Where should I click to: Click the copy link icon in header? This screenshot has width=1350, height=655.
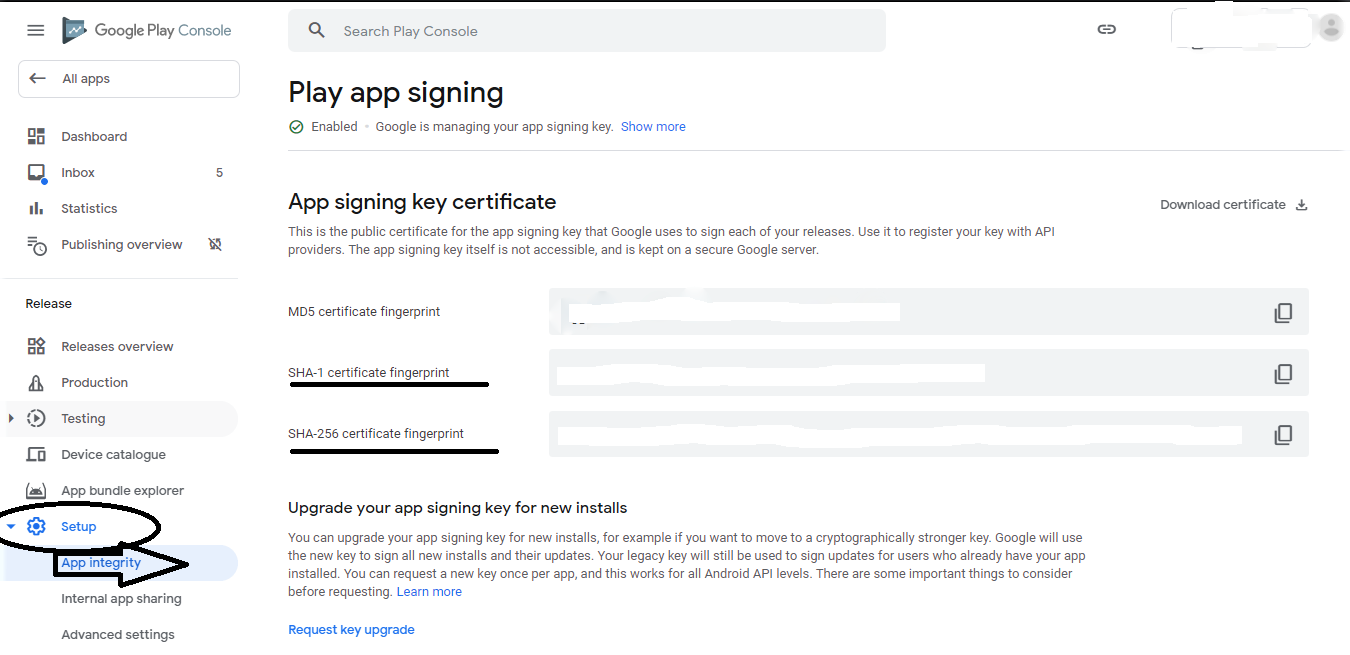[x=1106, y=30]
